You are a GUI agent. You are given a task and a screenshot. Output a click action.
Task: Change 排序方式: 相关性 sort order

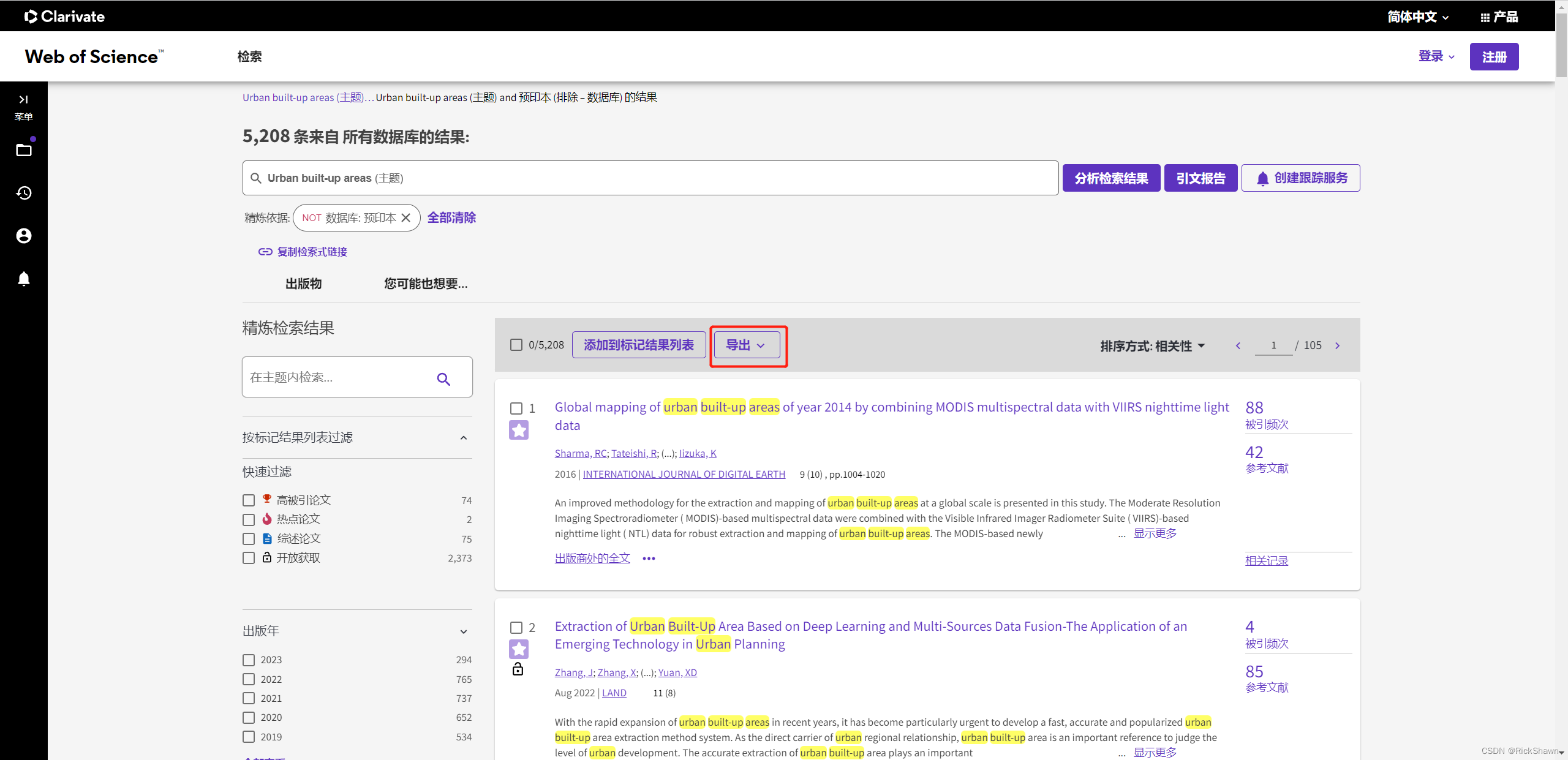(x=1153, y=346)
